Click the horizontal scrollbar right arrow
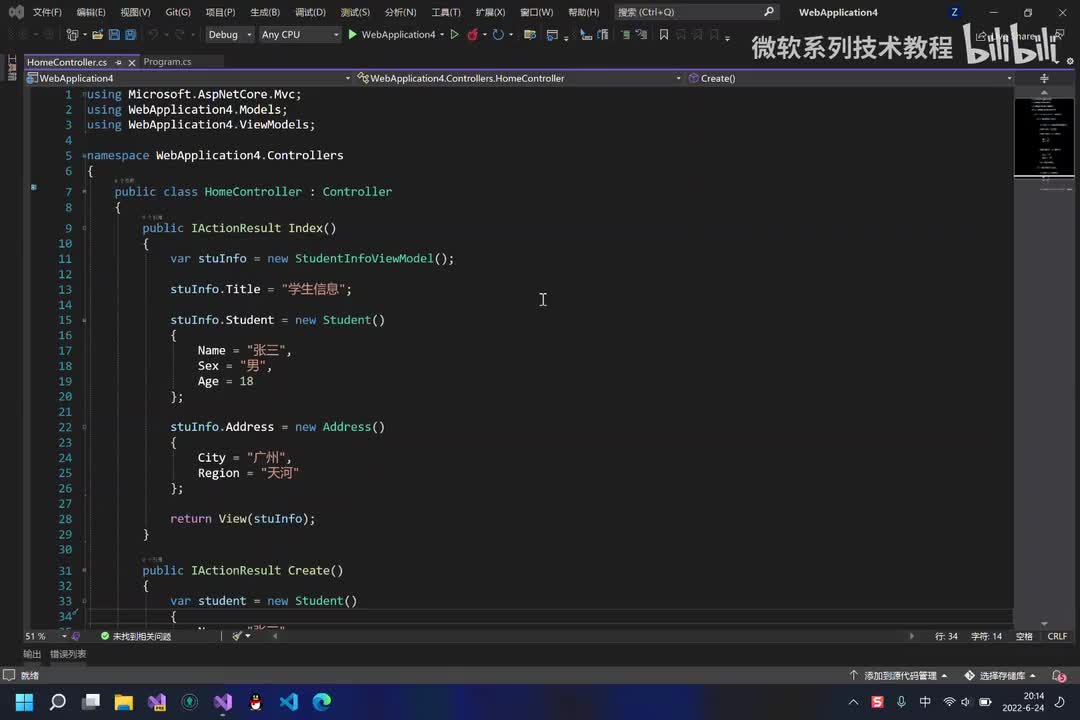Screen dimensions: 1080x720 912,636
